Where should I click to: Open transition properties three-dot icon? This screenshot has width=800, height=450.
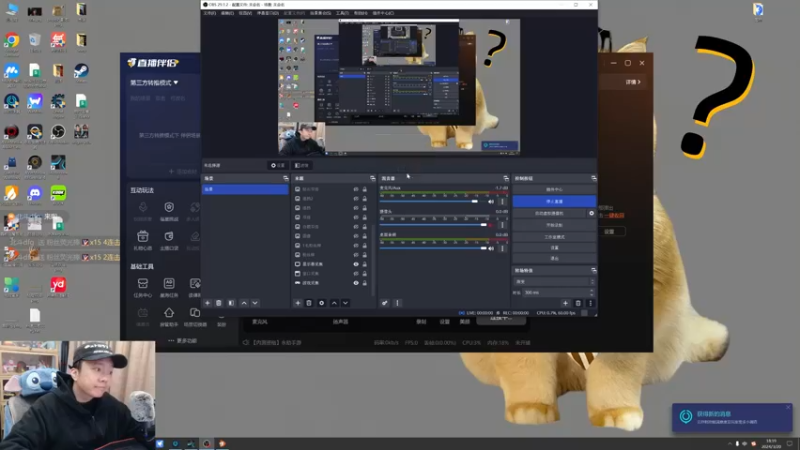tap(590, 303)
